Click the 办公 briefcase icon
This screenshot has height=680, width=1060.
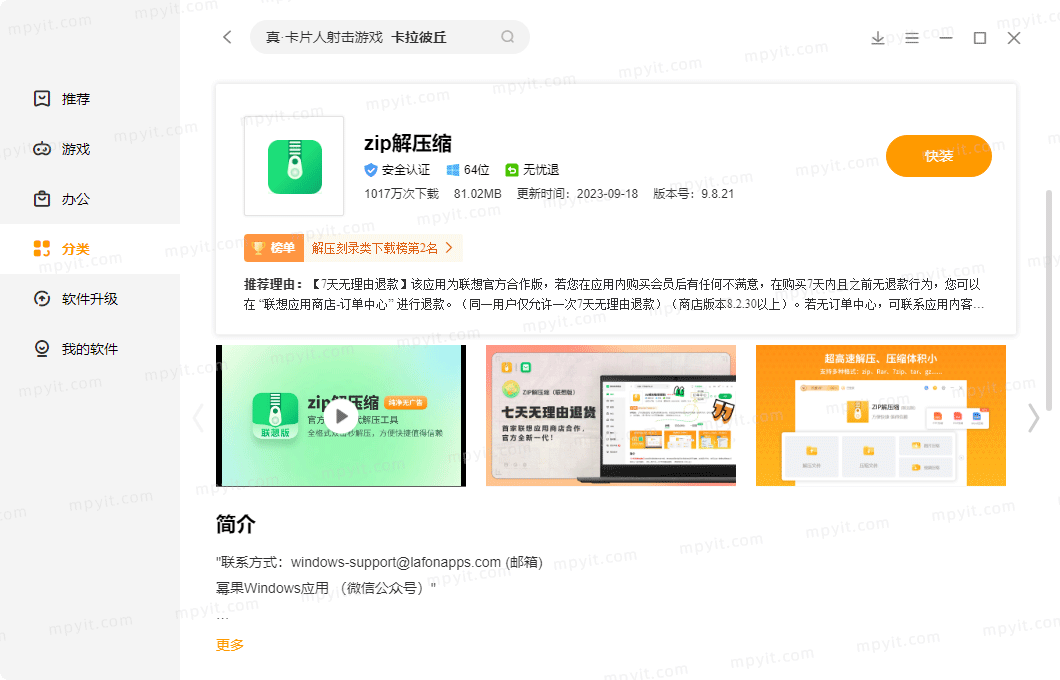point(42,199)
